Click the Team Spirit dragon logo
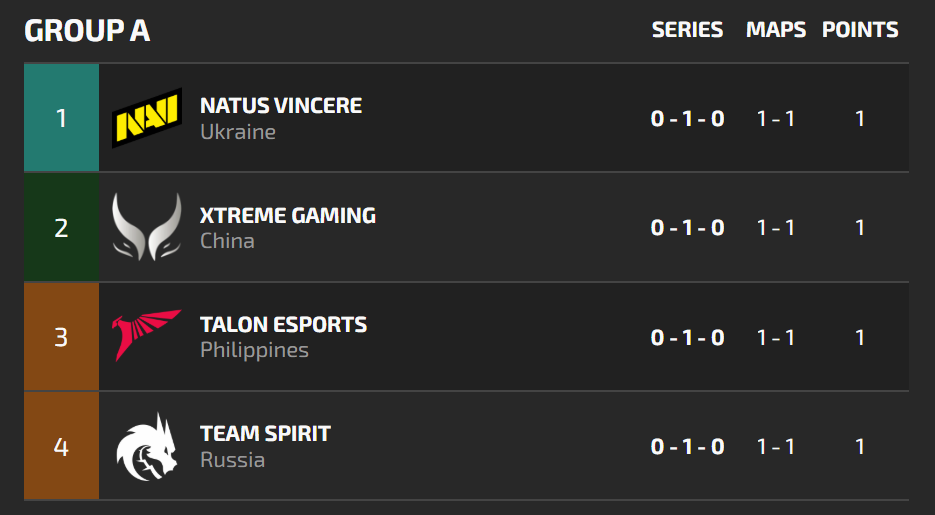This screenshot has width=935, height=515. (x=146, y=446)
